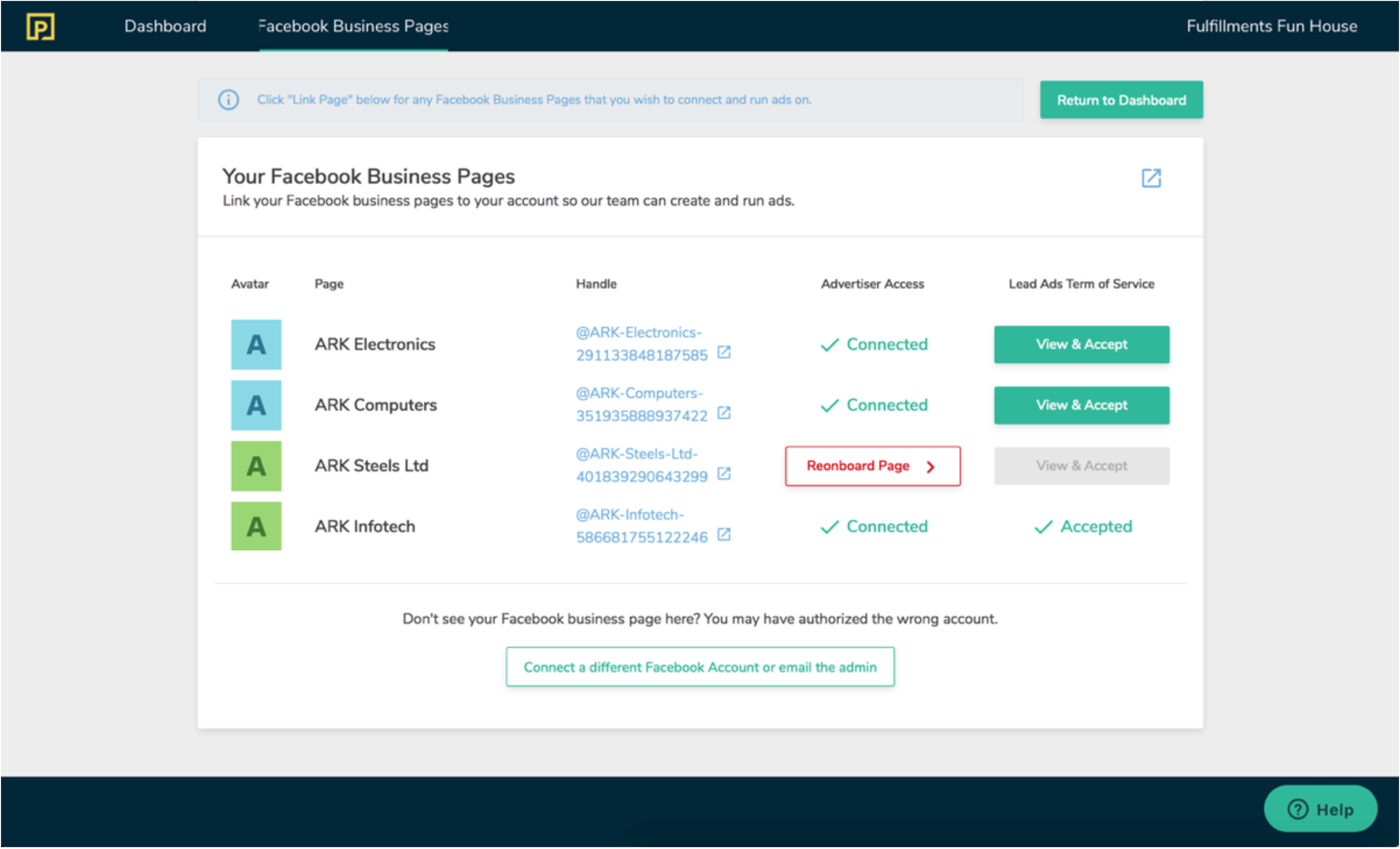Click View & Accept for ARK Computers
Image resolution: width=1400 pixels, height=849 pixels.
[x=1082, y=406]
